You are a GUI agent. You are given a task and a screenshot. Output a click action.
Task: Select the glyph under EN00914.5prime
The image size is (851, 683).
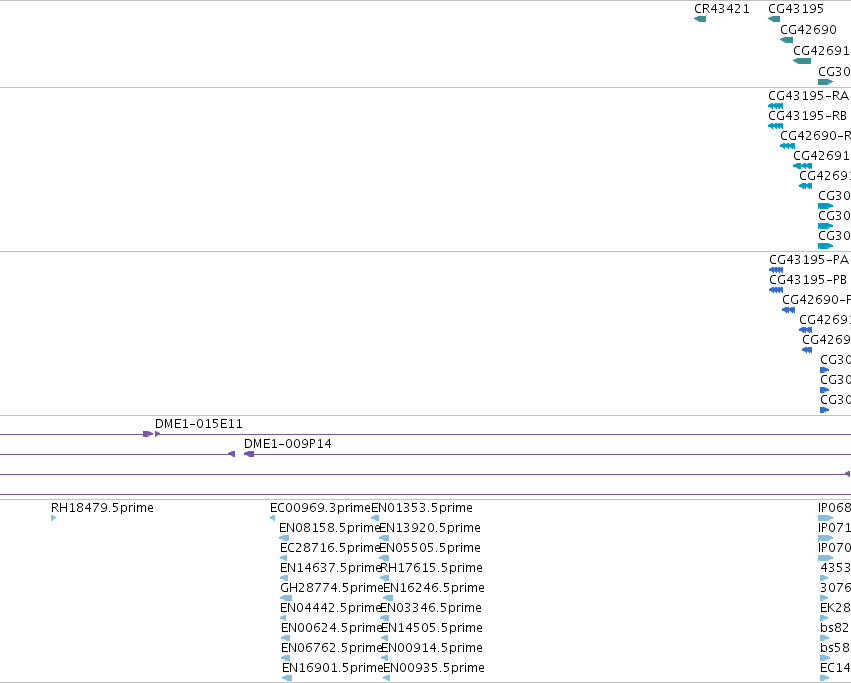pyautogui.click(x=385, y=659)
